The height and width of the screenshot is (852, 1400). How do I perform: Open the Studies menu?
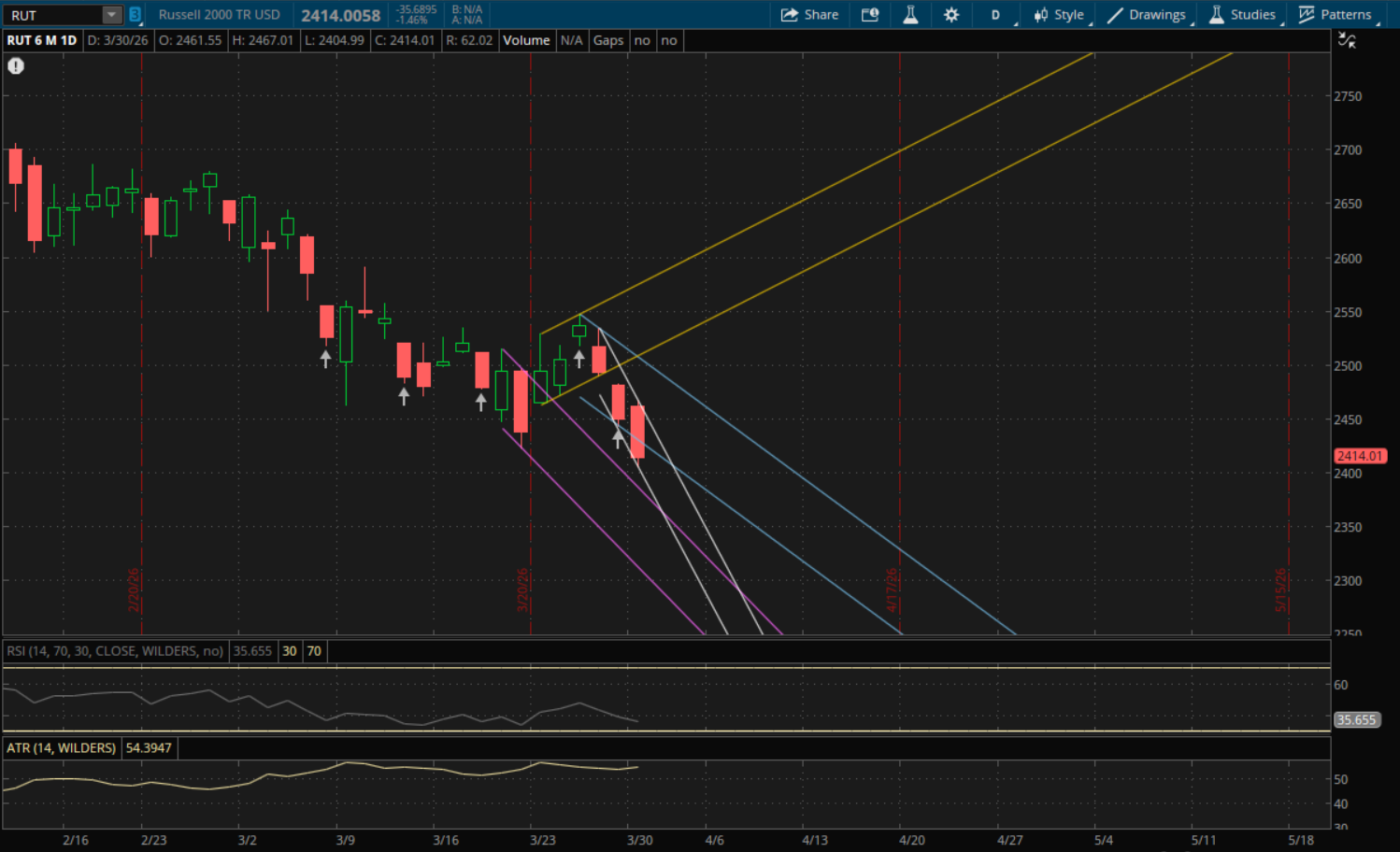(1242, 15)
